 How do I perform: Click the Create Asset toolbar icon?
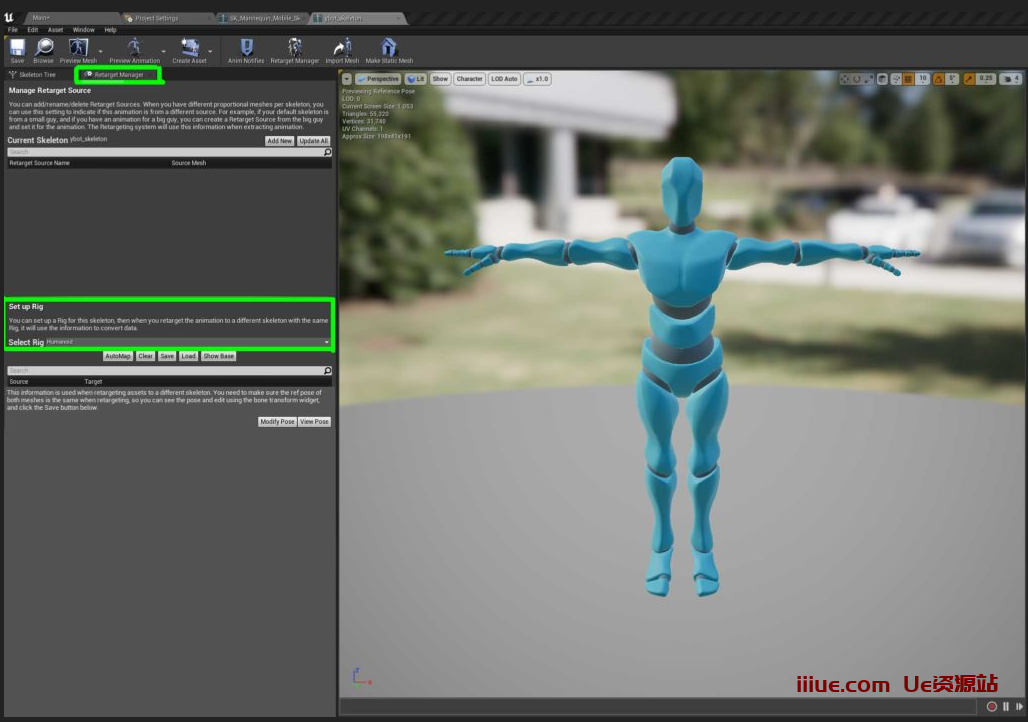pos(189,49)
